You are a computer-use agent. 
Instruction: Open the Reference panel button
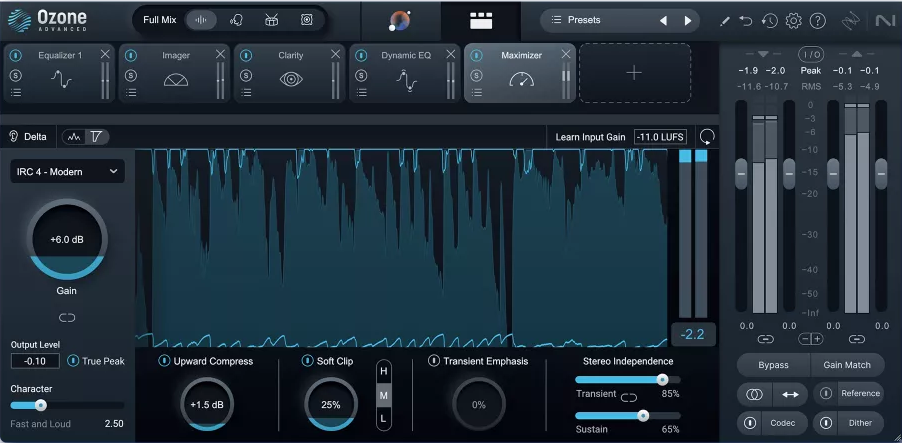[x=860, y=394]
